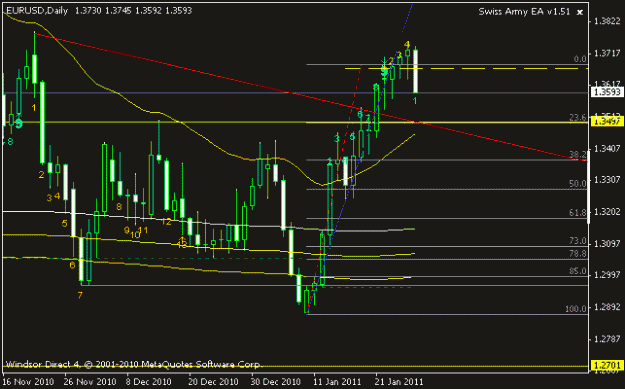The height and width of the screenshot is (389, 625).
Task: Select the Fibonacci 61.8 level label
Action: 578,213
